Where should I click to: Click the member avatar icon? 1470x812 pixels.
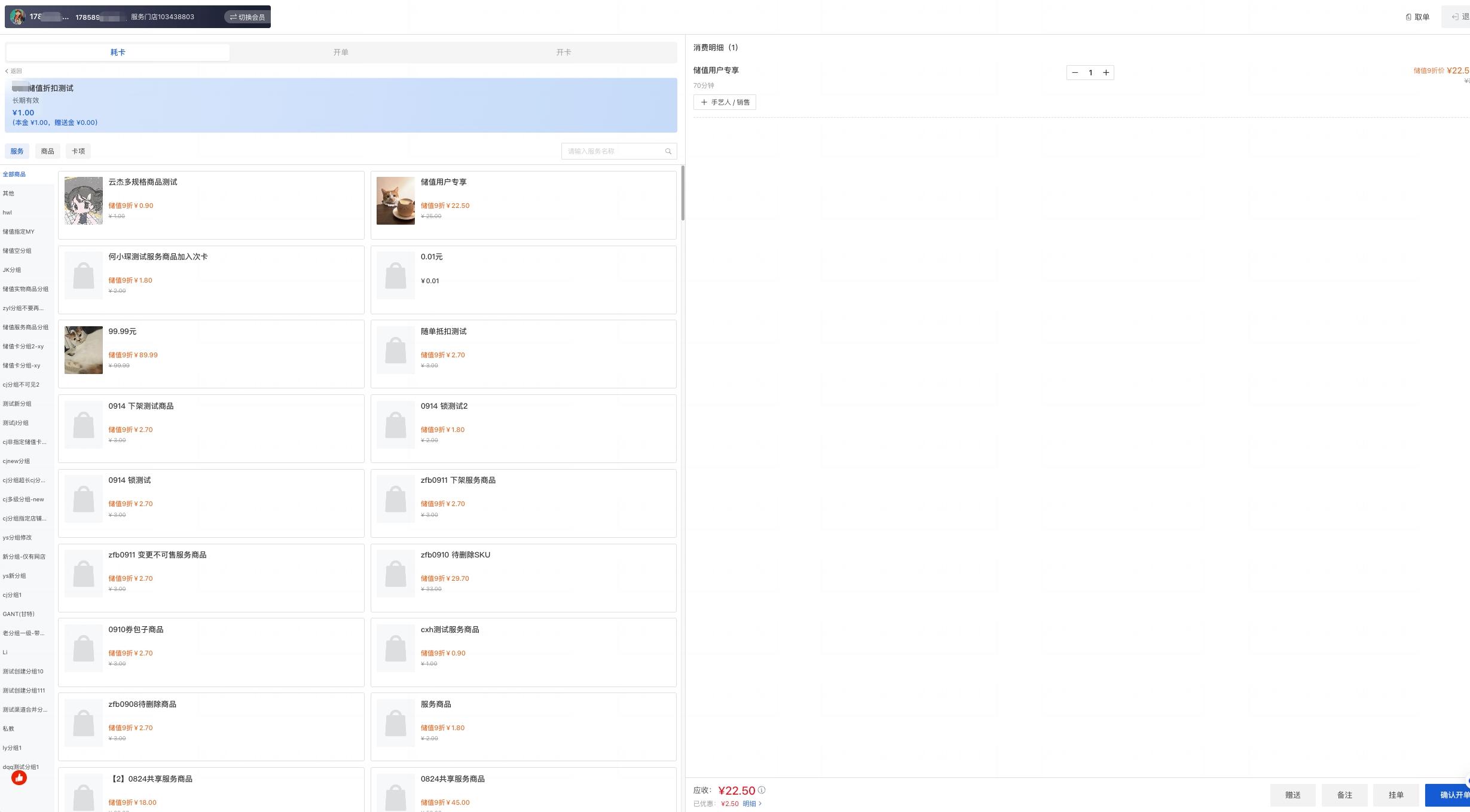tap(17, 17)
